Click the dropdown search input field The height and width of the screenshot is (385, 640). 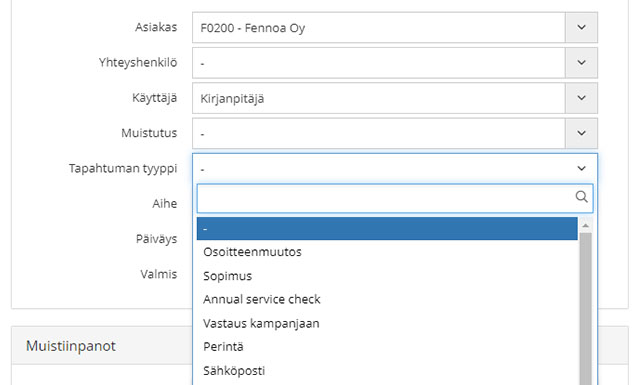pos(395,198)
